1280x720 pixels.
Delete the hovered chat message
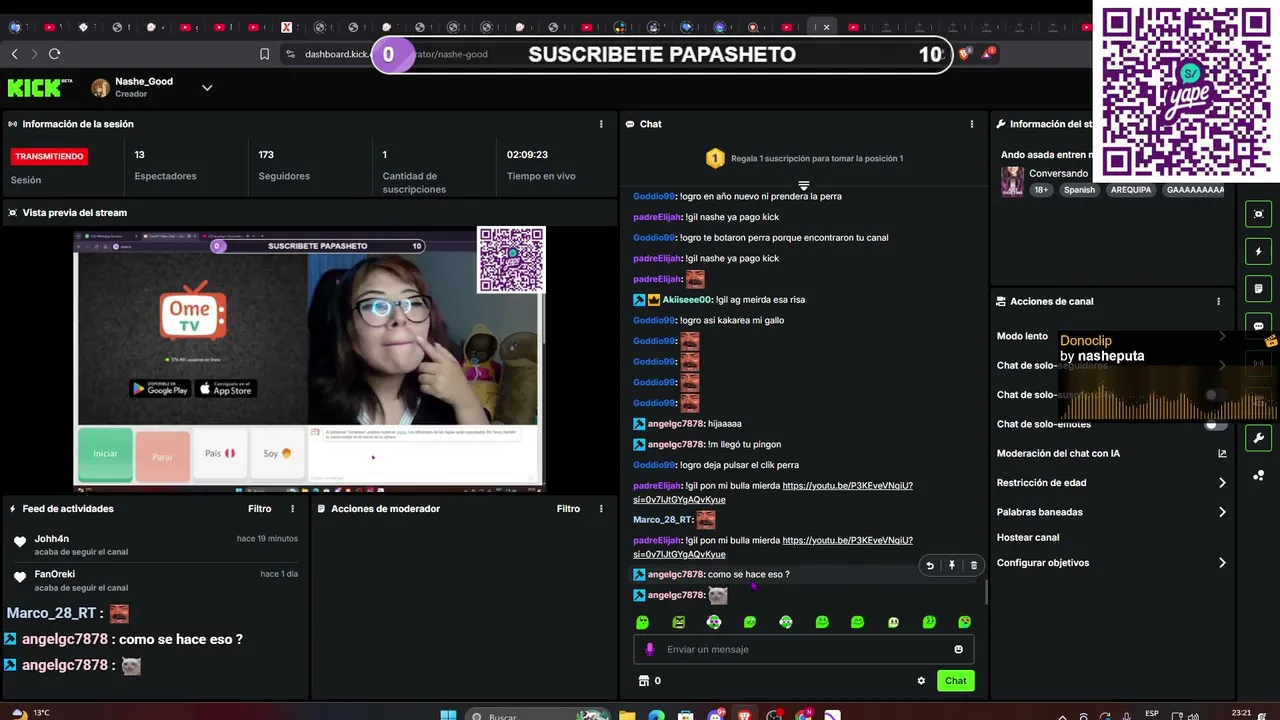[x=974, y=566]
